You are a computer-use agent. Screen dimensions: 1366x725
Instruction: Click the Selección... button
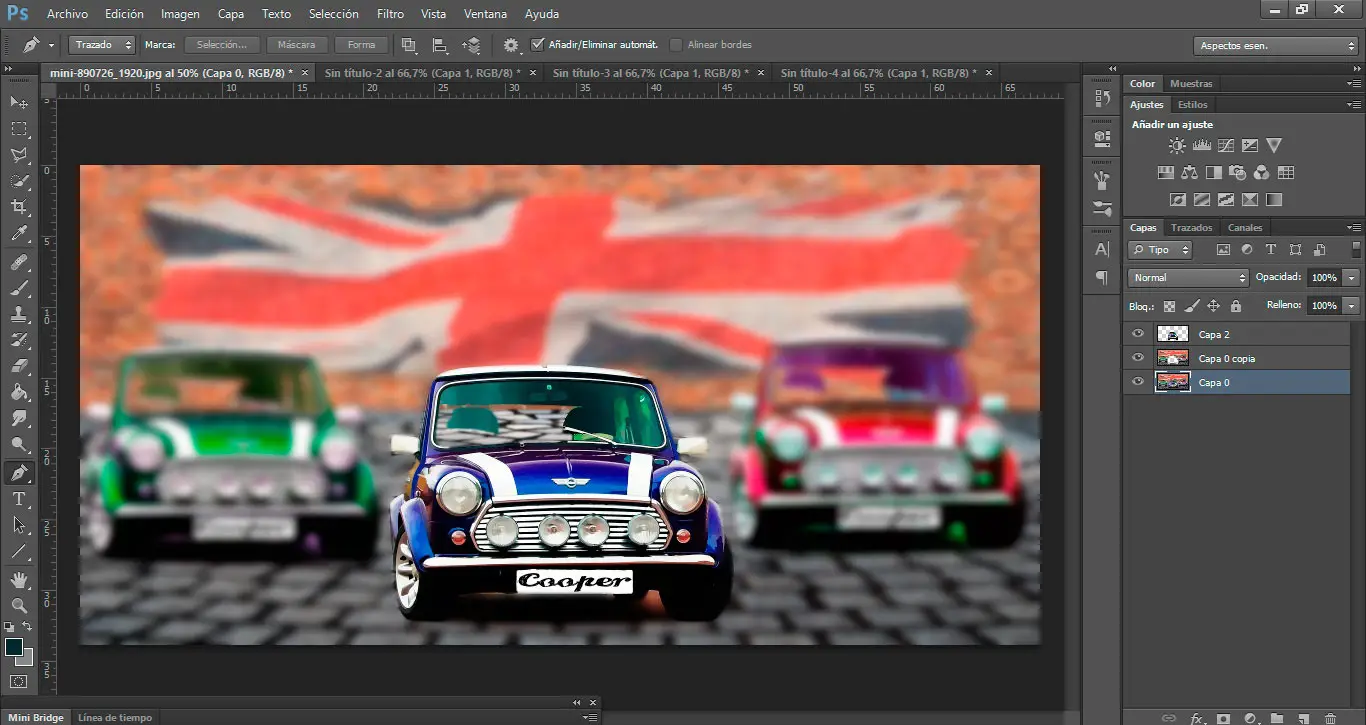click(222, 45)
